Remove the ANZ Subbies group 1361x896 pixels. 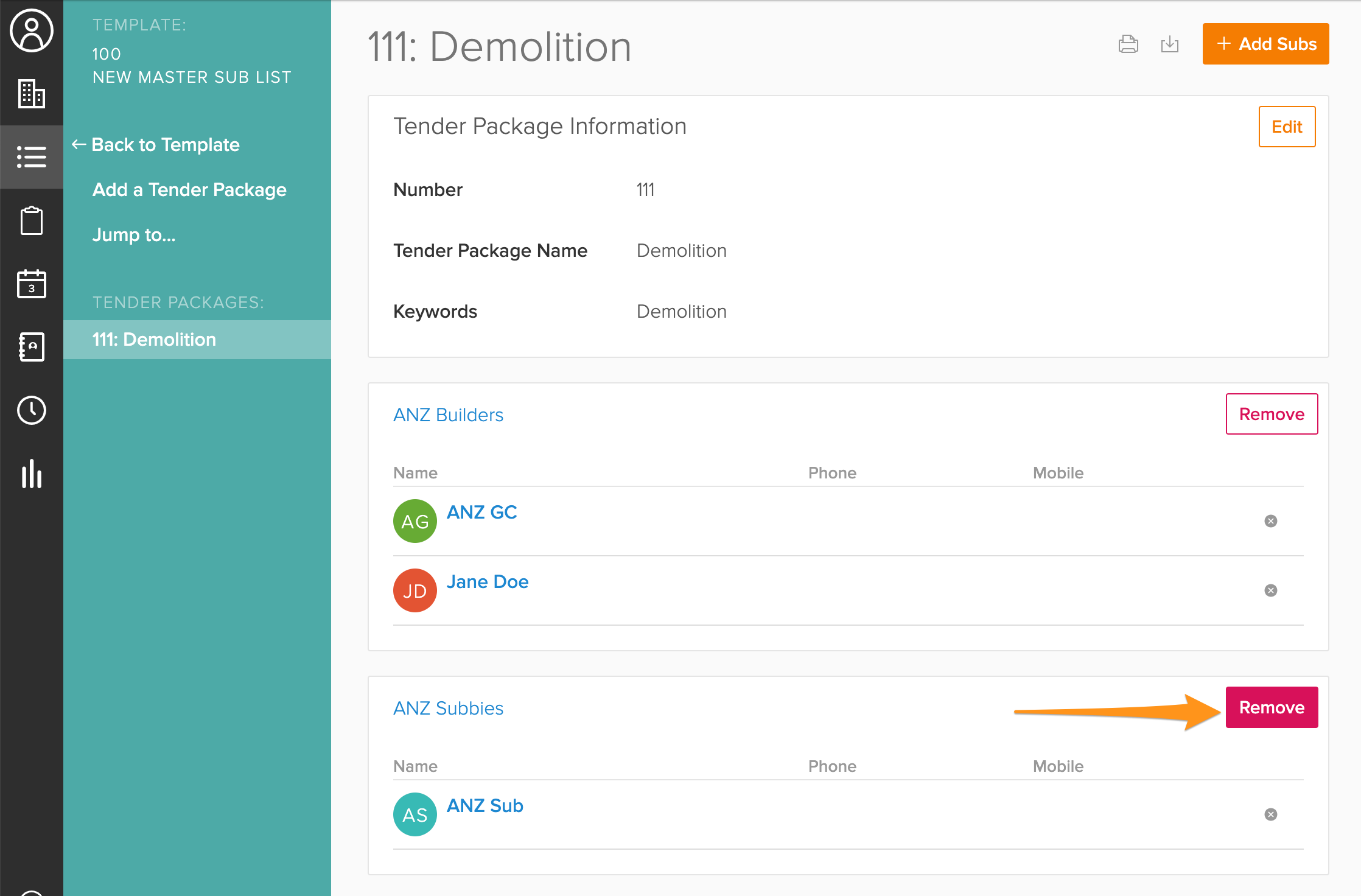pos(1272,707)
